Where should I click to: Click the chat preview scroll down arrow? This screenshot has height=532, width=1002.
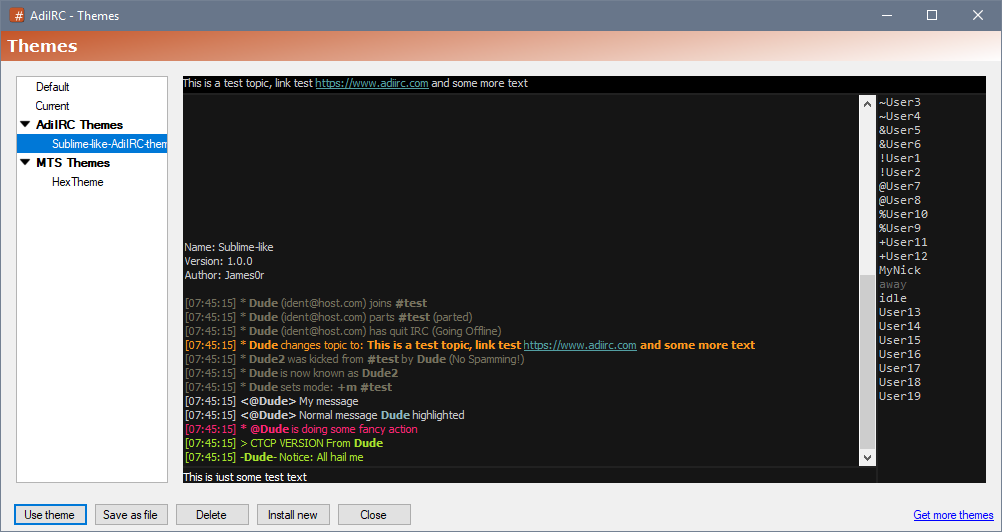tap(867, 457)
